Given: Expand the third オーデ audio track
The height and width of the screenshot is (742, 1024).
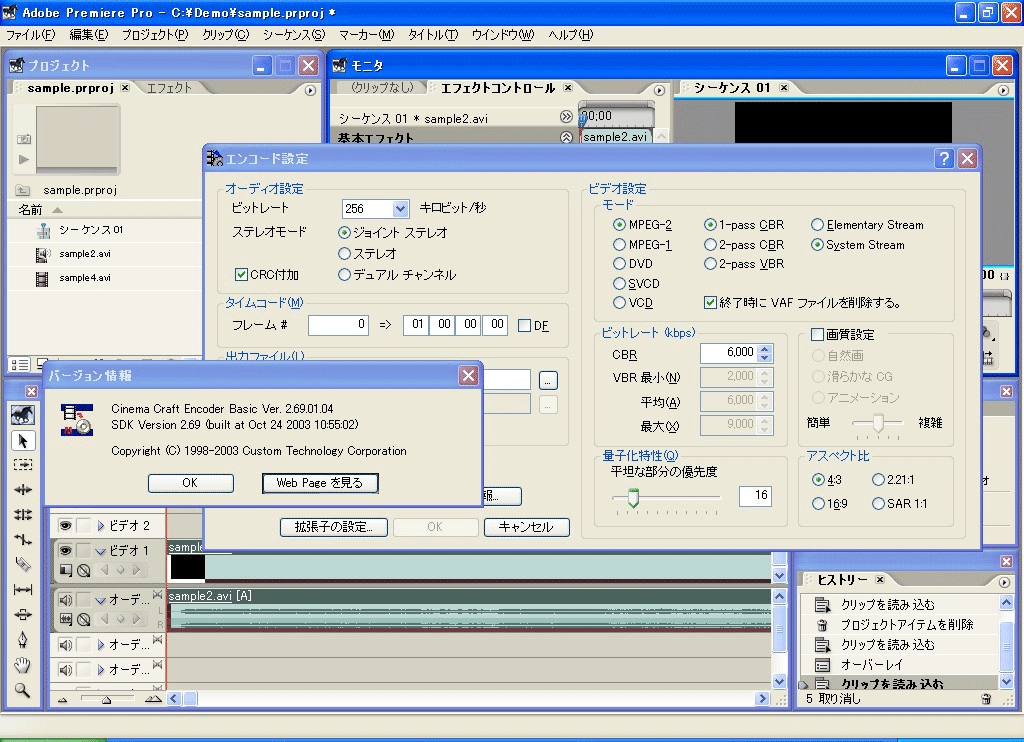Looking at the screenshot, I should point(101,669).
